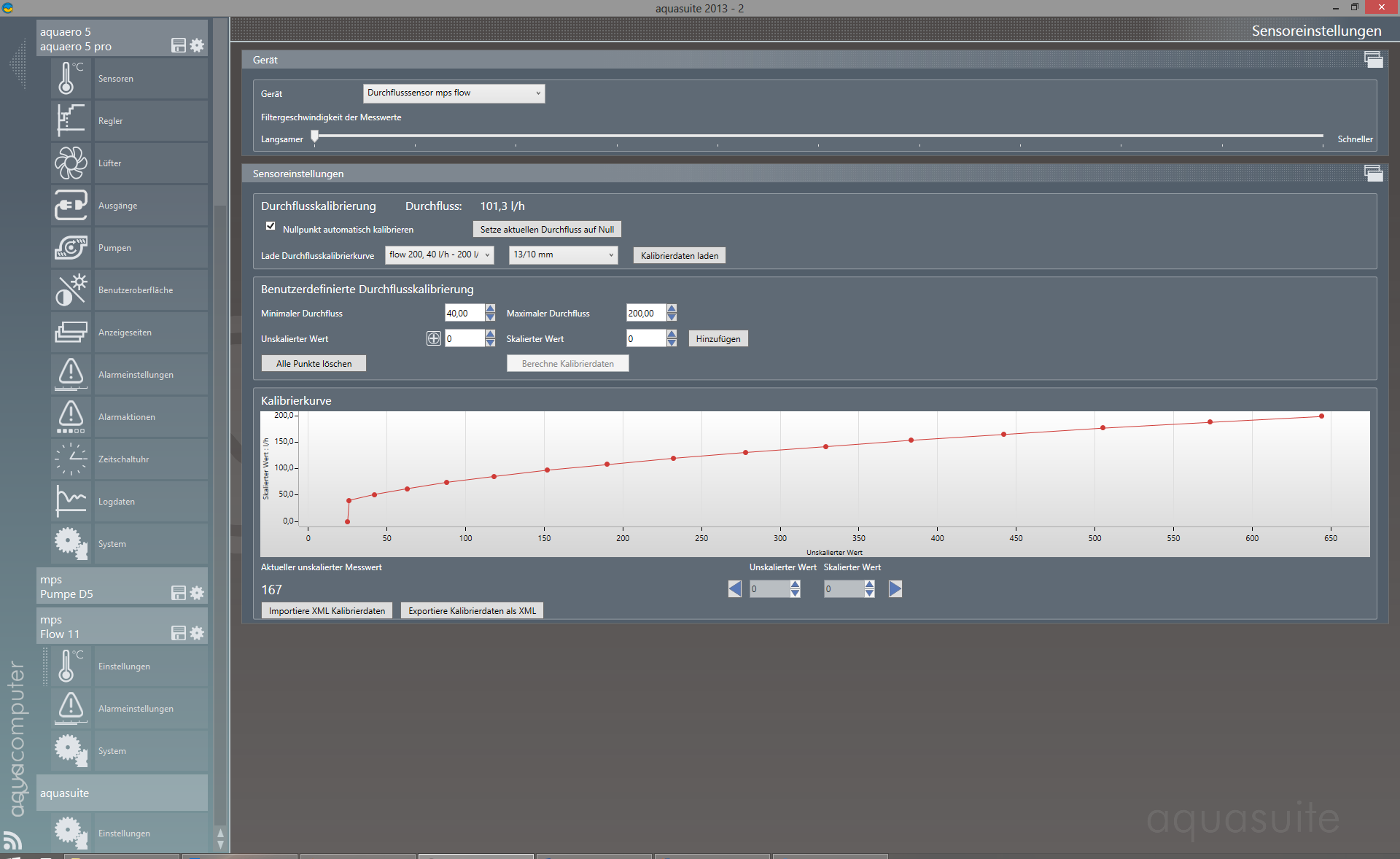This screenshot has width=1400, height=859.
Task: Open the Durchflusssensor mps flow dropdown
Action: point(454,93)
